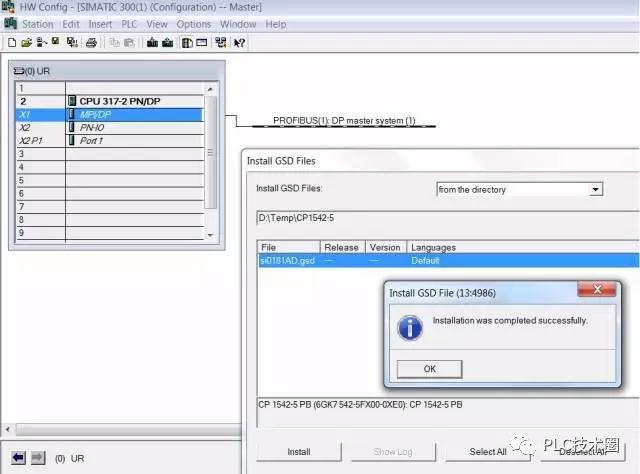Click the Download to Module icon
Screen dimensions: 640x474
[152, 42]
